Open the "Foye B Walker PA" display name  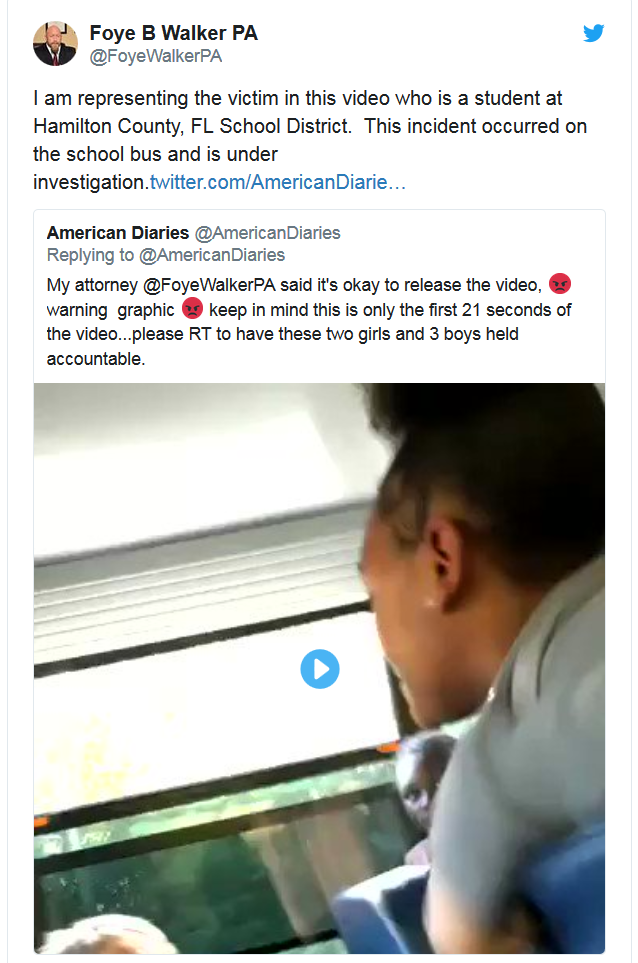coord(173,33)
